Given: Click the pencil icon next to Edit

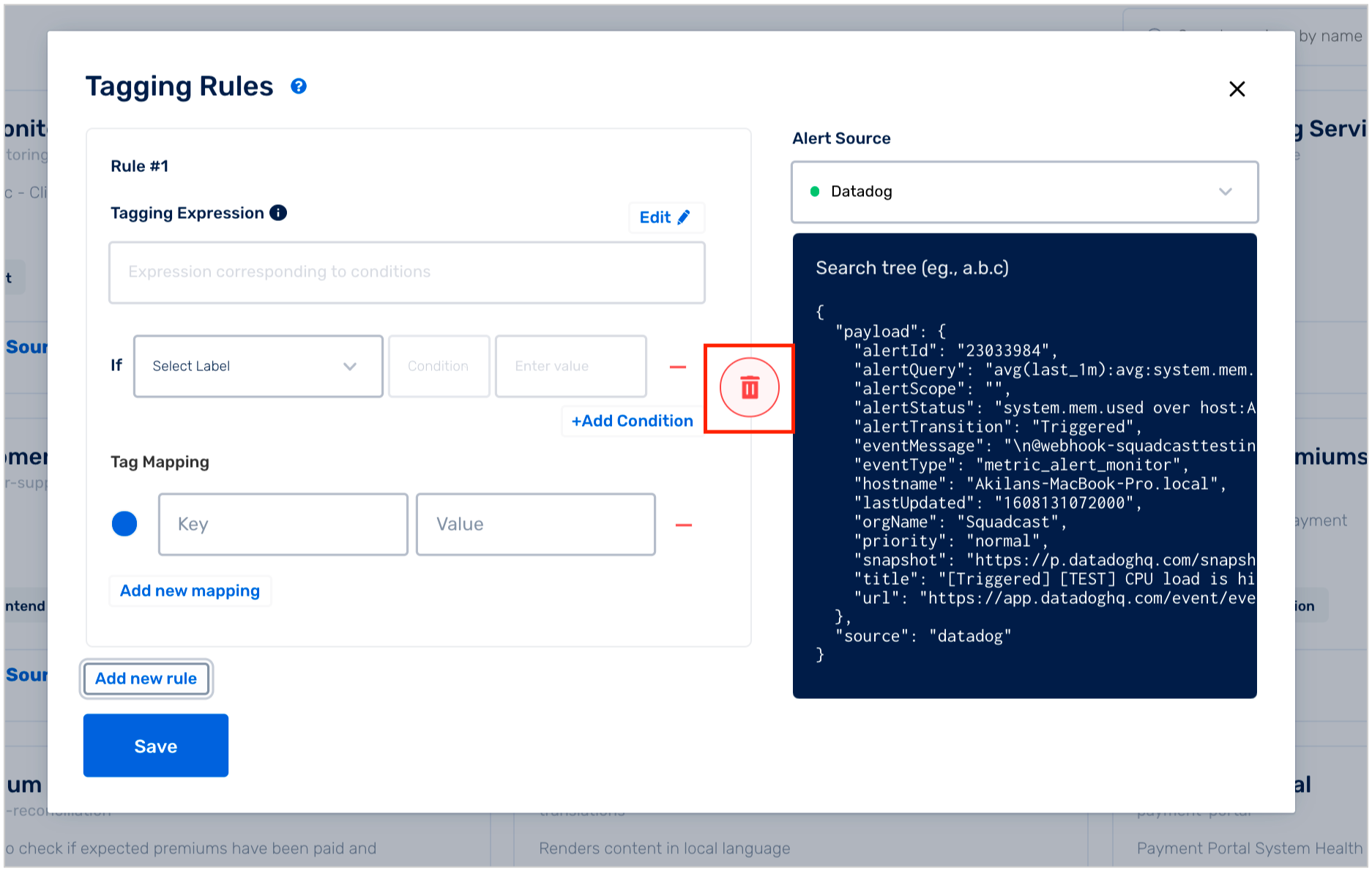Looking at the screenshot, I should pos(684,217).
